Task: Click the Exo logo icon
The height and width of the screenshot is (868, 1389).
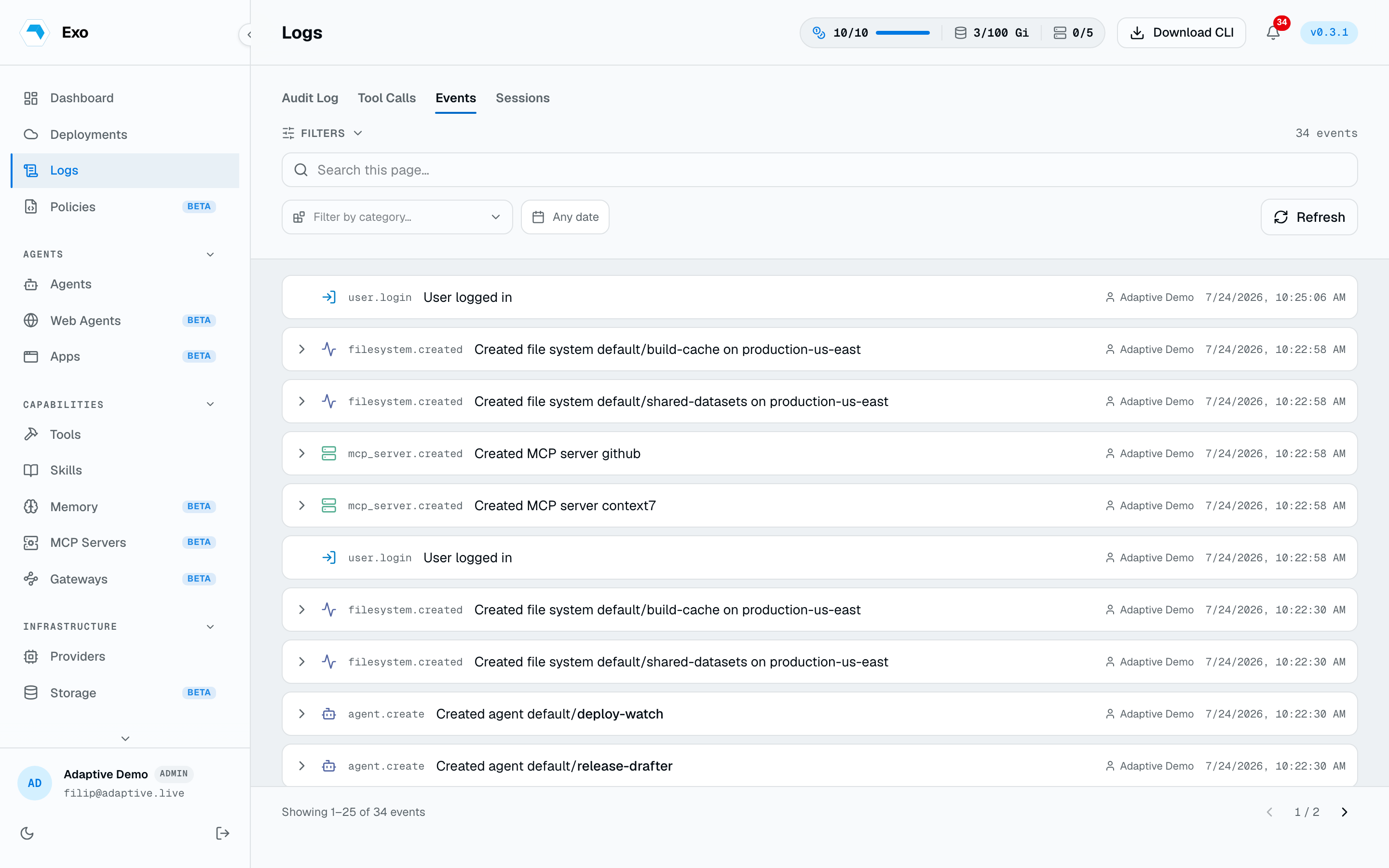Action: click(x=35, y=32)
